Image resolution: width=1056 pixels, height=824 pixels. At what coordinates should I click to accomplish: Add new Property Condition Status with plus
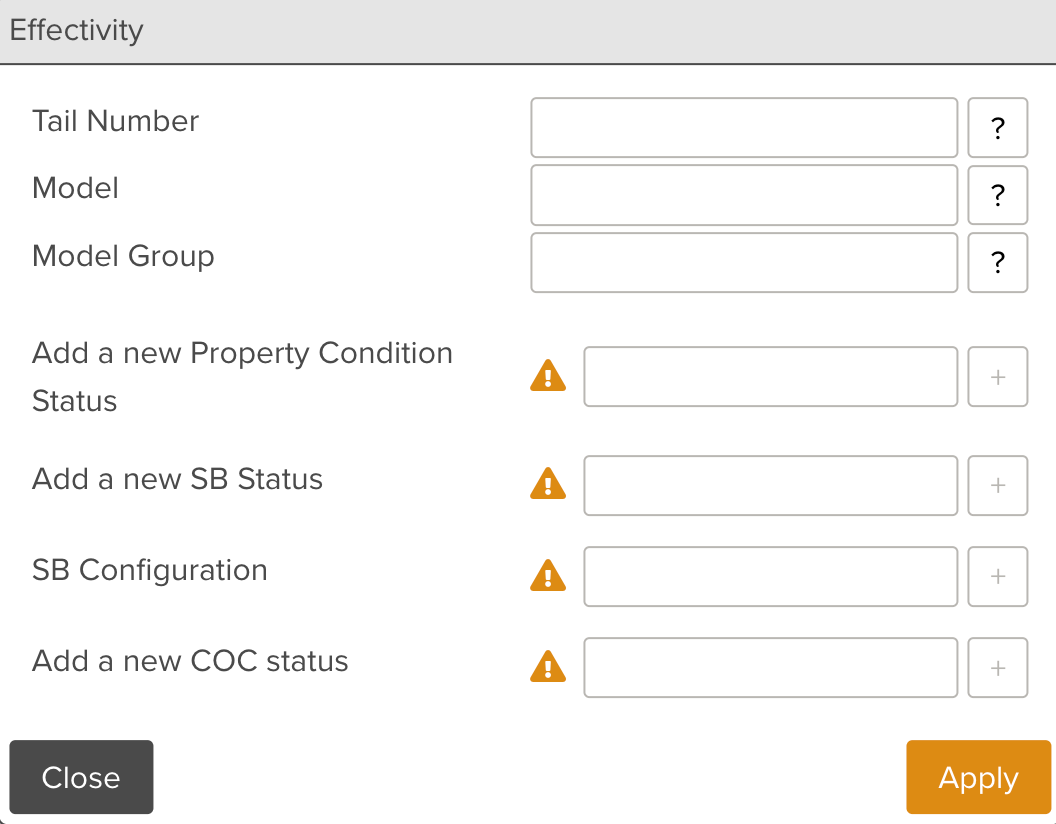(x=997, y=377)
